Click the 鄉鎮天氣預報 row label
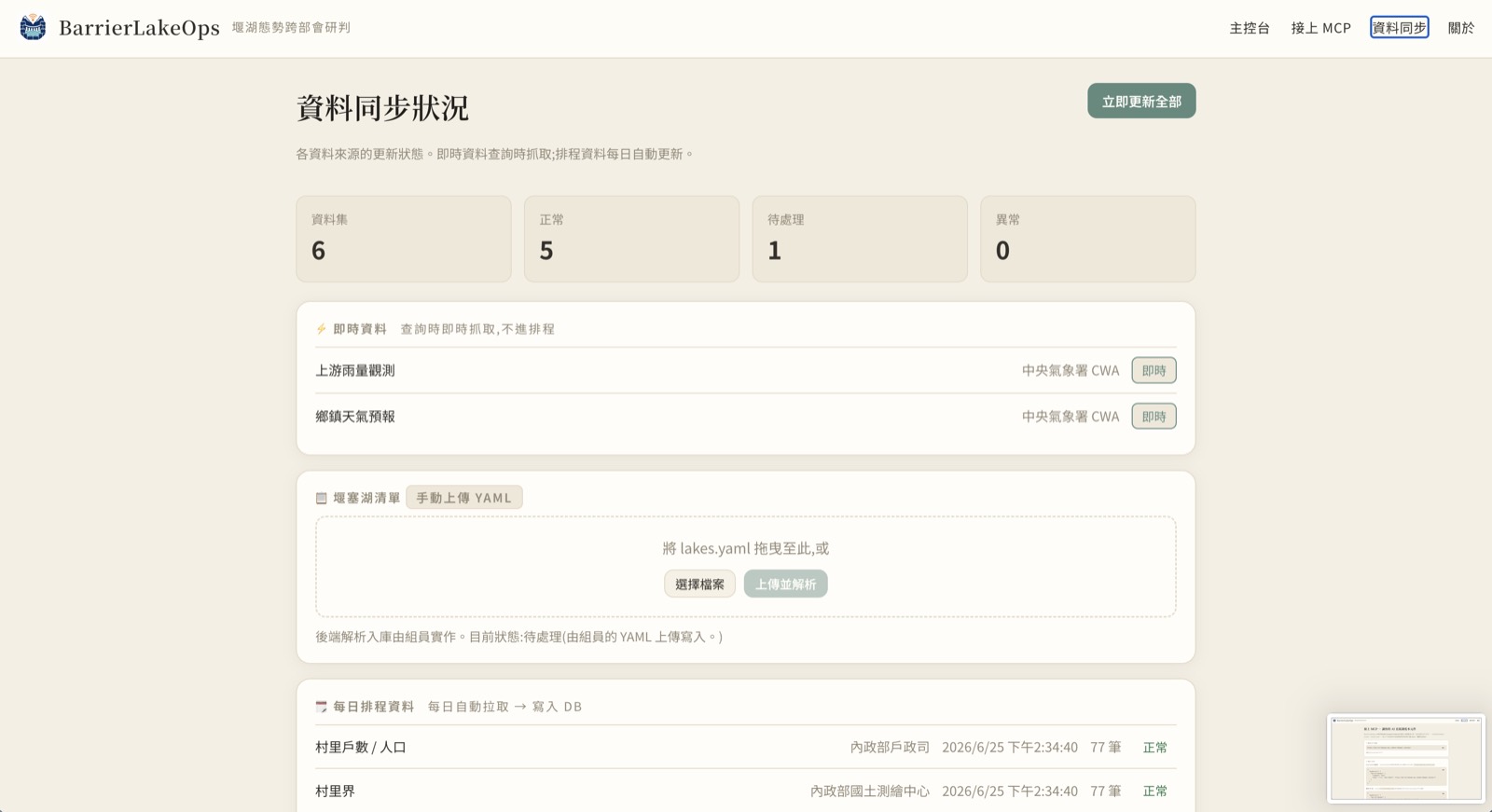This screenshot has width=1492, height=812. pyautogui.click(x=355, y=416)
